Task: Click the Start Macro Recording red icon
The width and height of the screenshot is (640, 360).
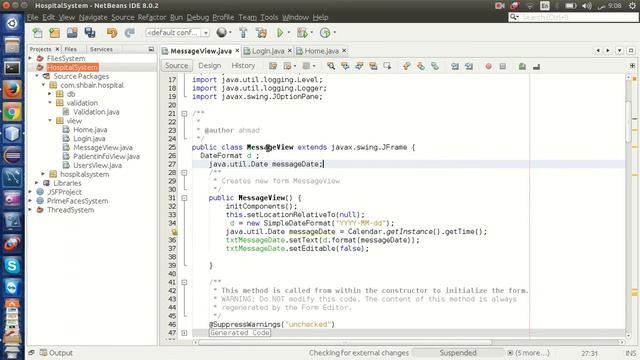Action: (x=489, y=66)
